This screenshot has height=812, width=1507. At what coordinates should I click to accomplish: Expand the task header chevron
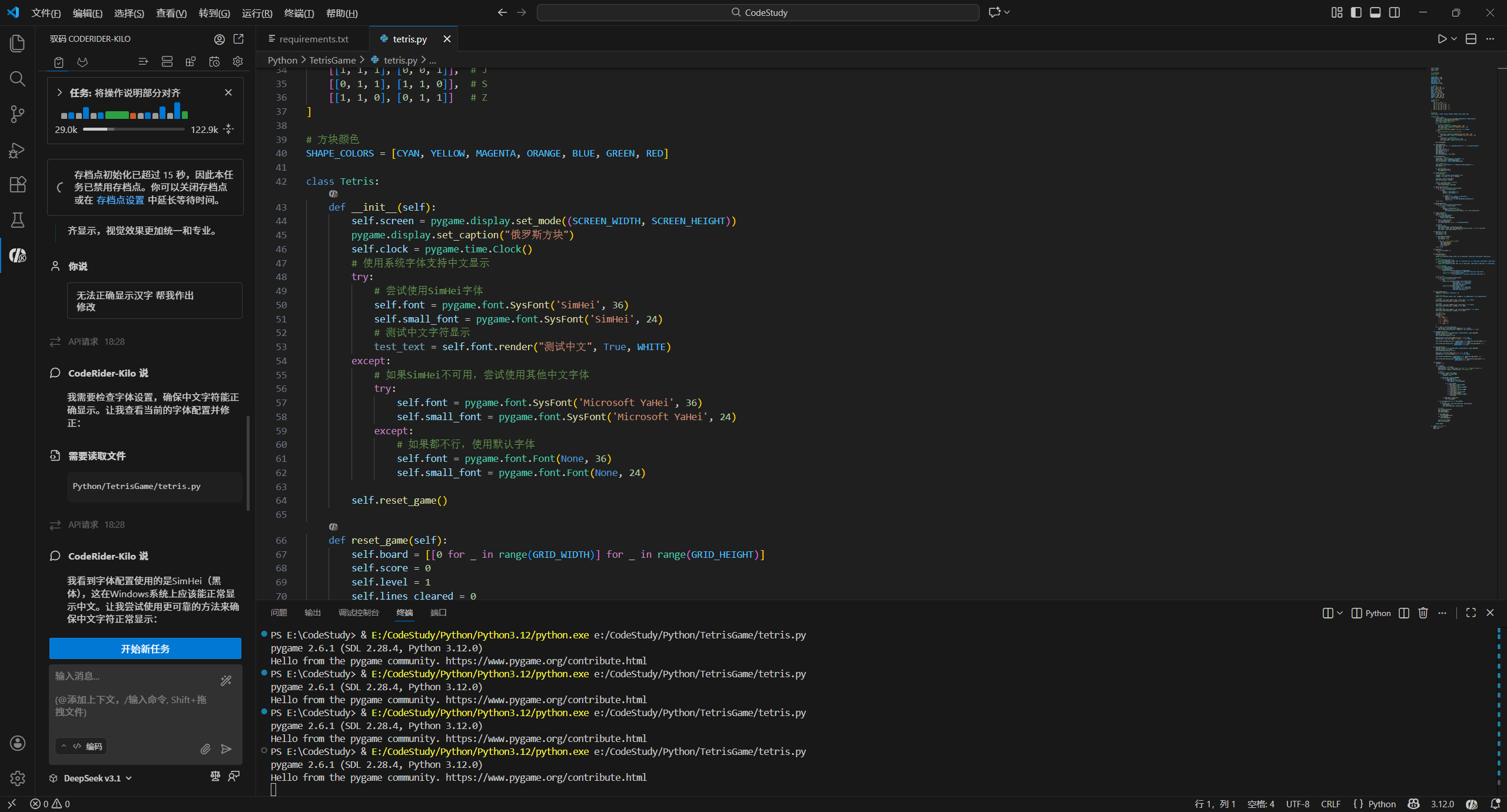(x=59, y=93)
